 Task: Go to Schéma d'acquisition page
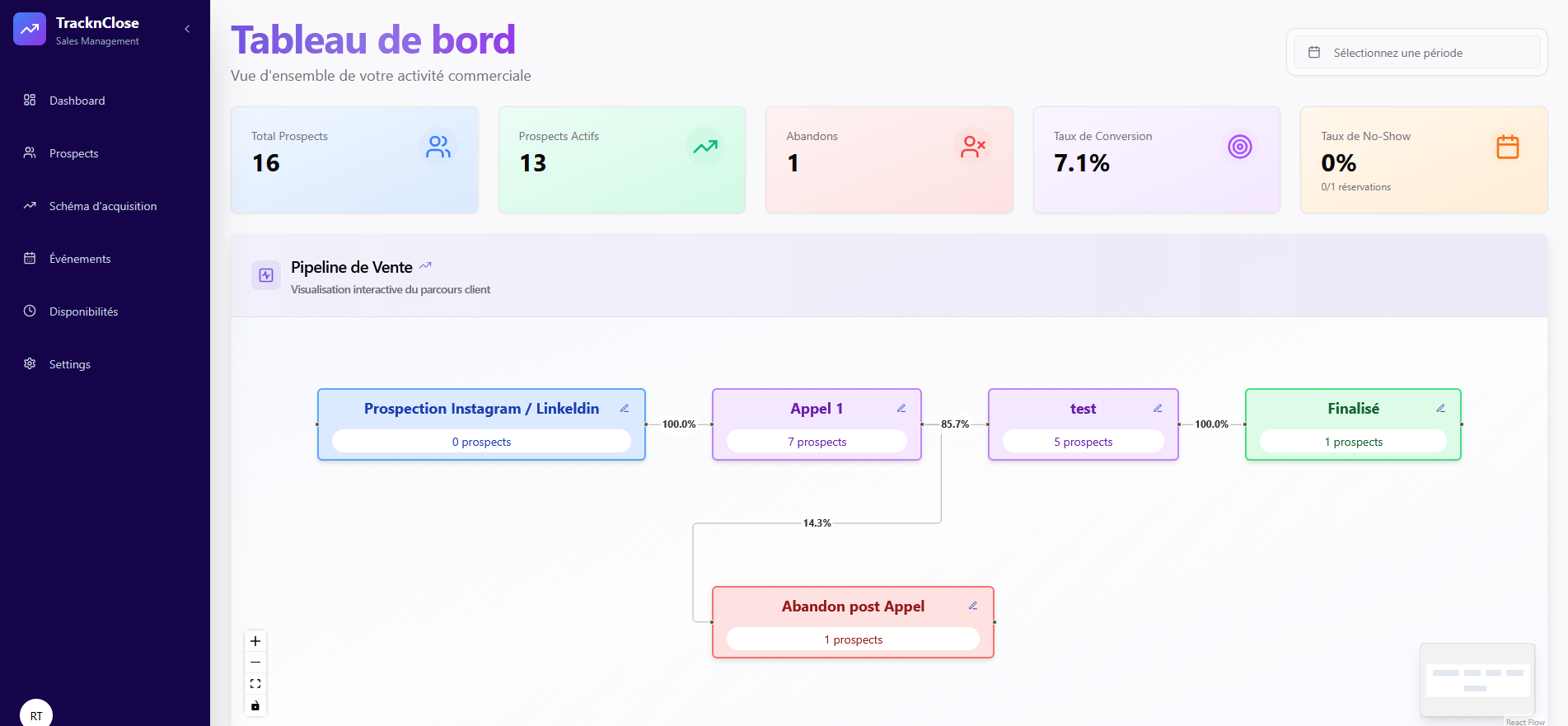[x=102, y=206]
